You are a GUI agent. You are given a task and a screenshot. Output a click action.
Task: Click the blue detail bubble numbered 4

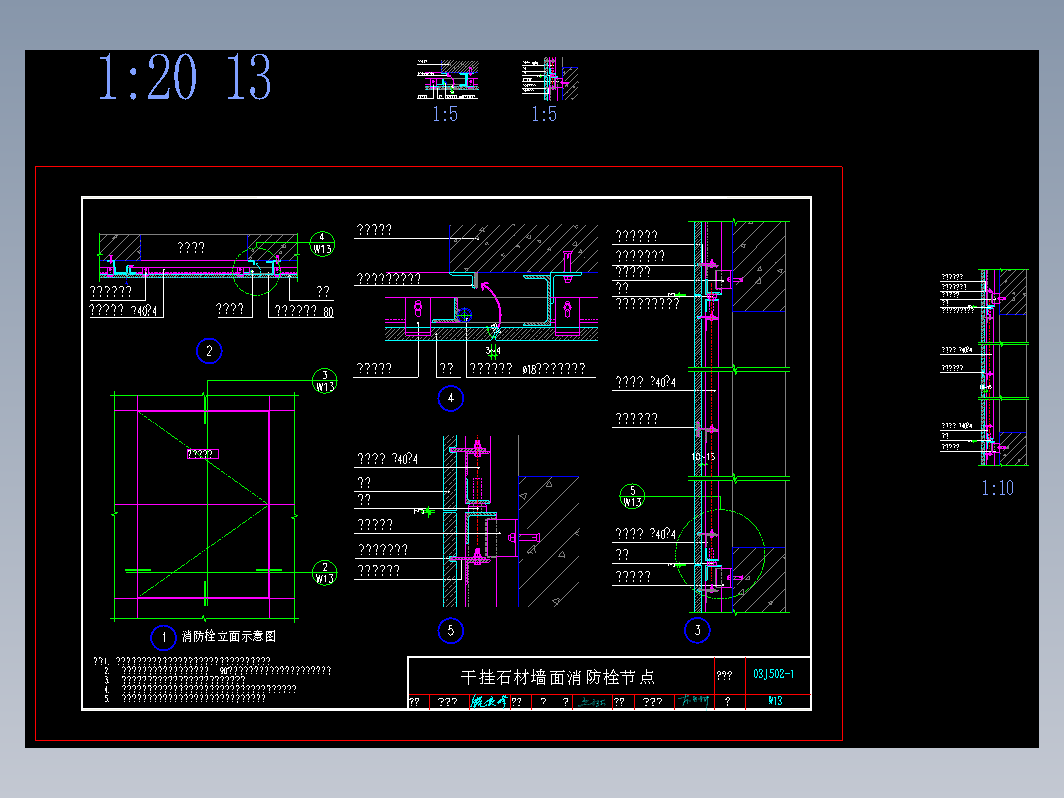[x=451, y=398]
